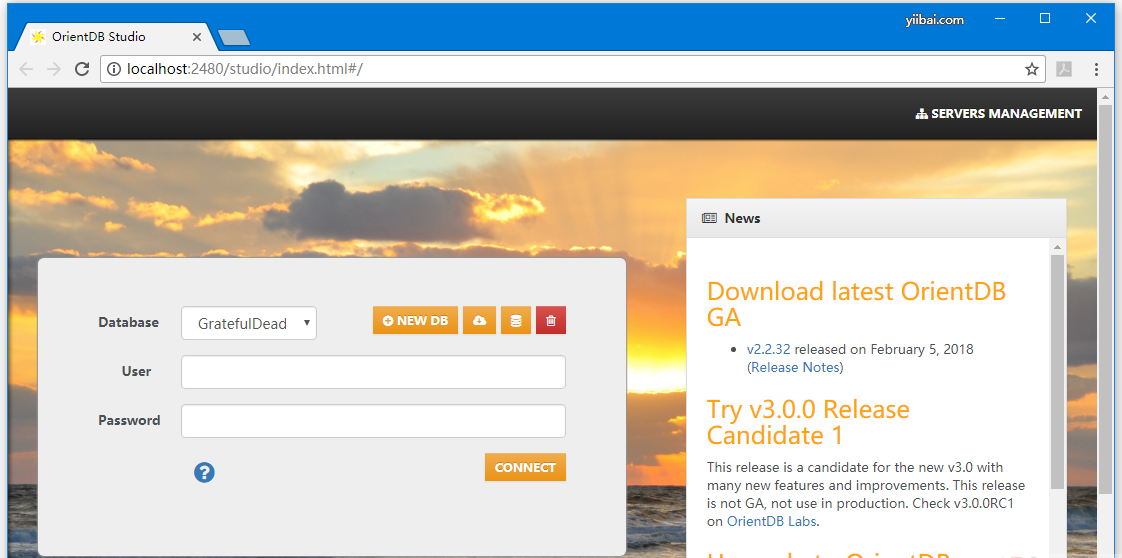Open the GratefulDead database dropdown

pyautogui.click(x=248, y=323)
